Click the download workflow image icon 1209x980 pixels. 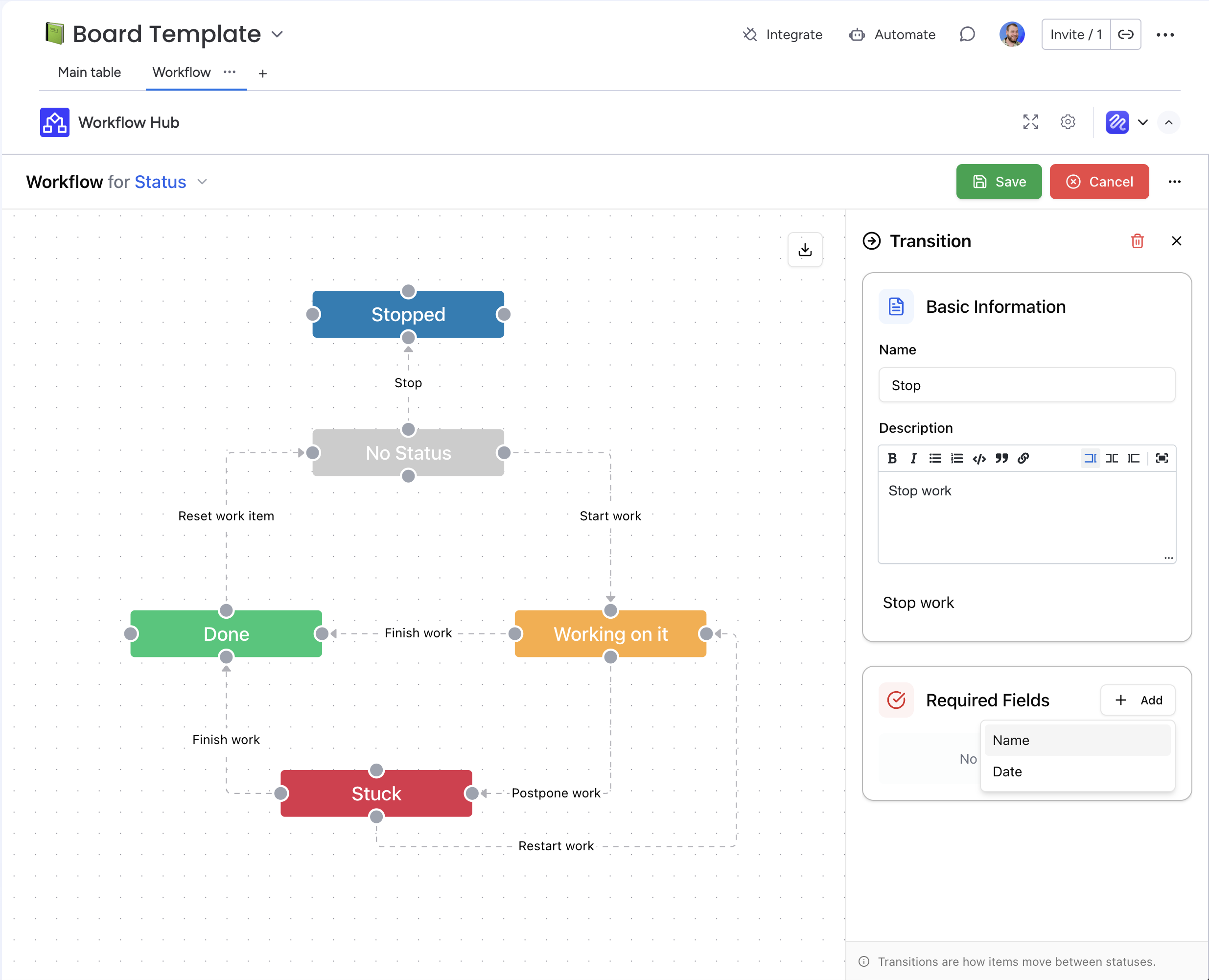point(804,250)
